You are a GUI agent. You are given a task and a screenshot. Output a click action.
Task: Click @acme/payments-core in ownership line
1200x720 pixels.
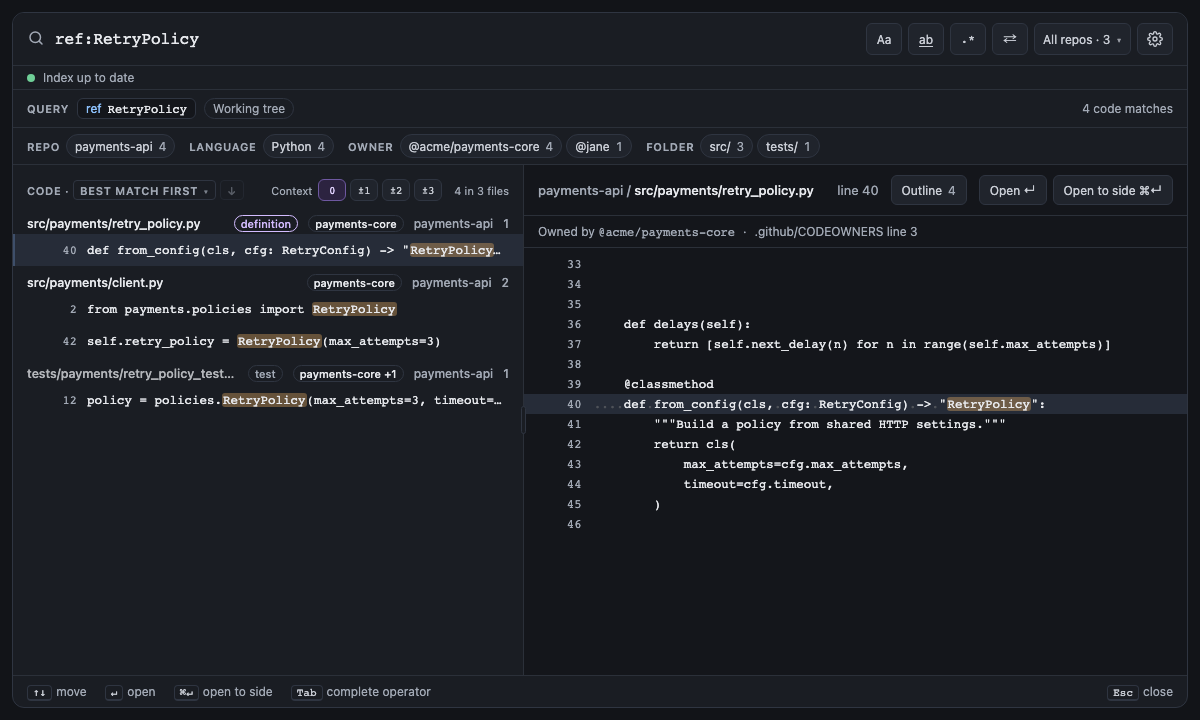[666, 232]
